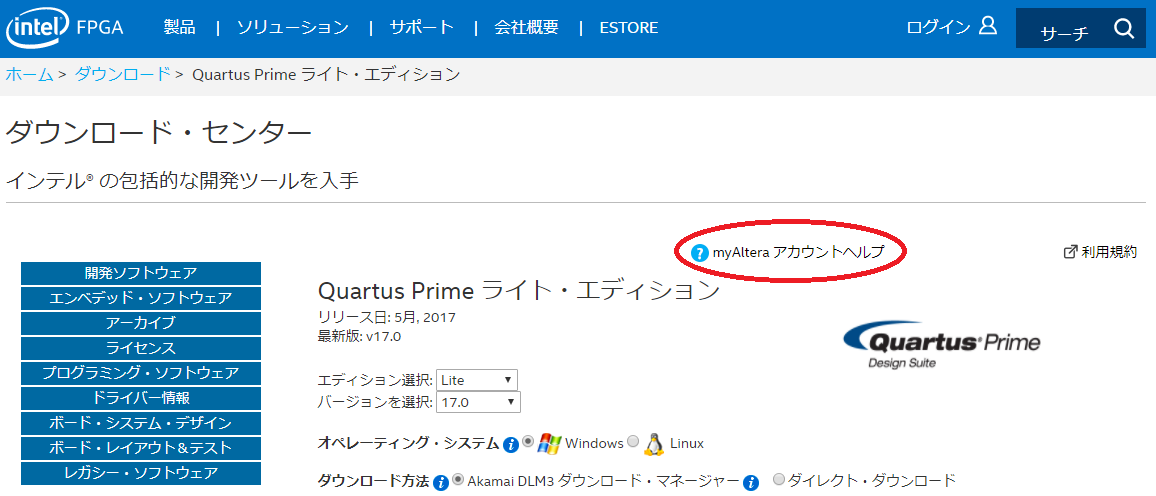Select Akamai DLM3 download manager radio button

(x=458, y=479)
